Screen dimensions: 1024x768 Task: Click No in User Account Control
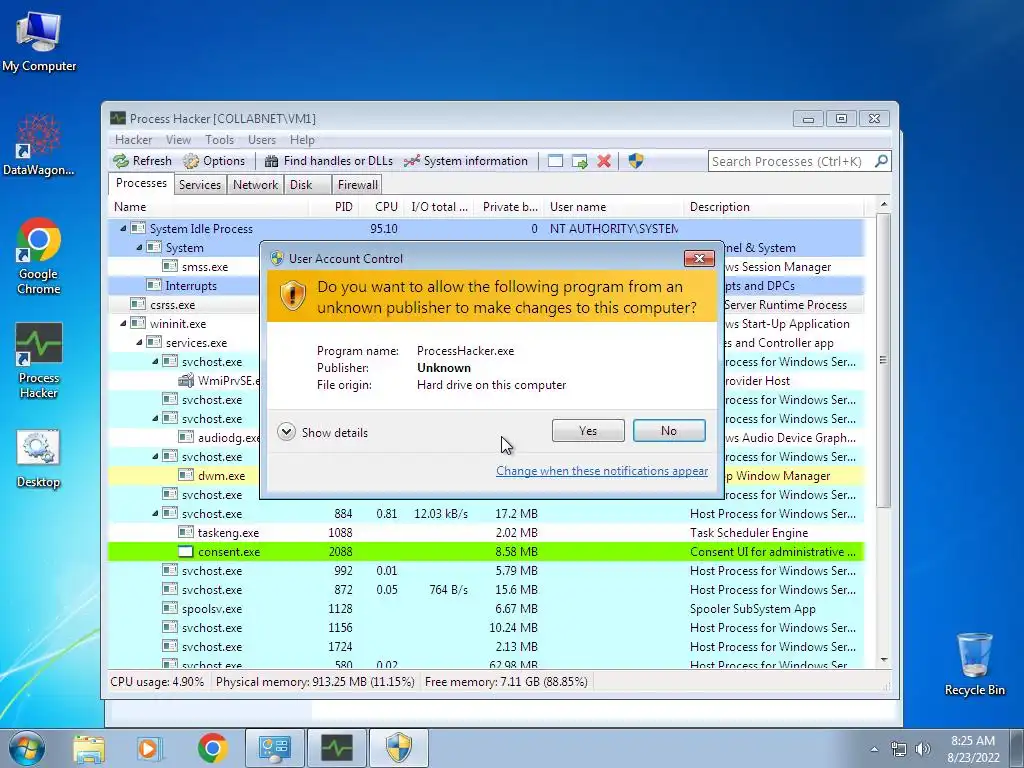coord(669,430)
